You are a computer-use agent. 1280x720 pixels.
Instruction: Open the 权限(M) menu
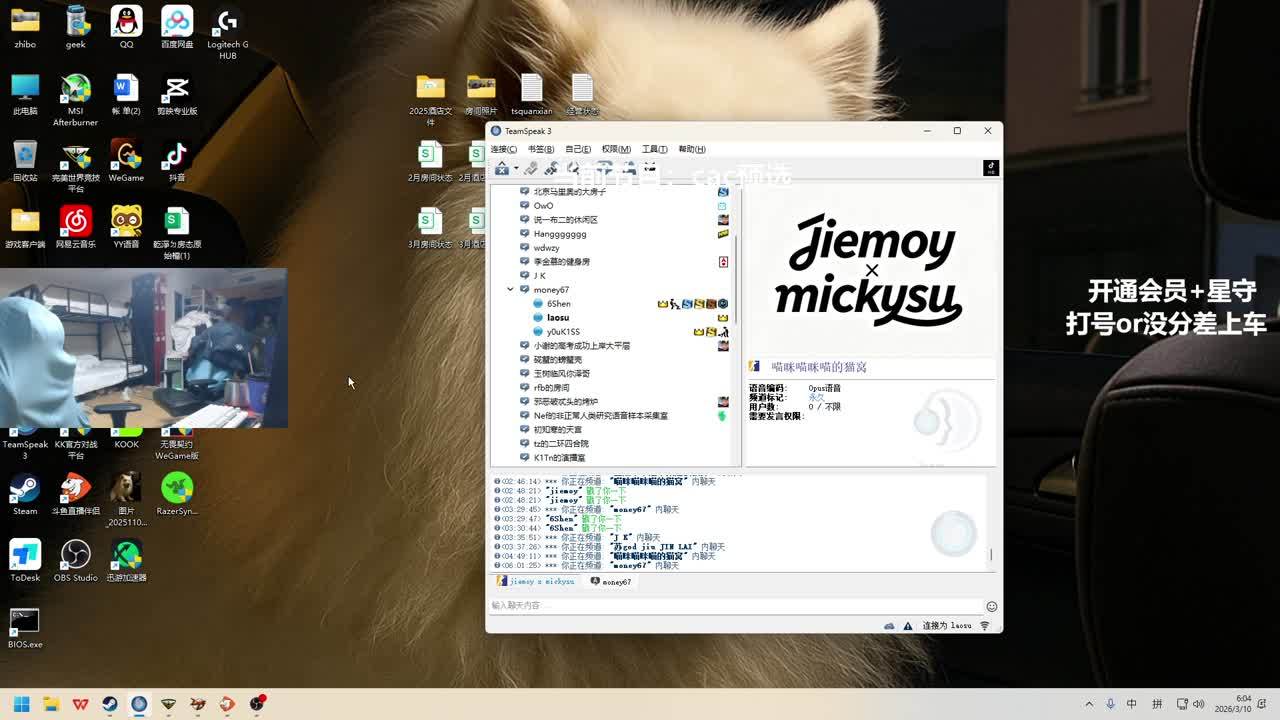click(x=616, y=149)
